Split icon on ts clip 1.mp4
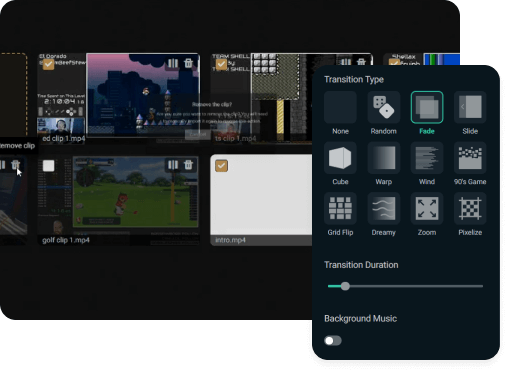Screen dimensions: 508x372 click(x=346, y=62)
